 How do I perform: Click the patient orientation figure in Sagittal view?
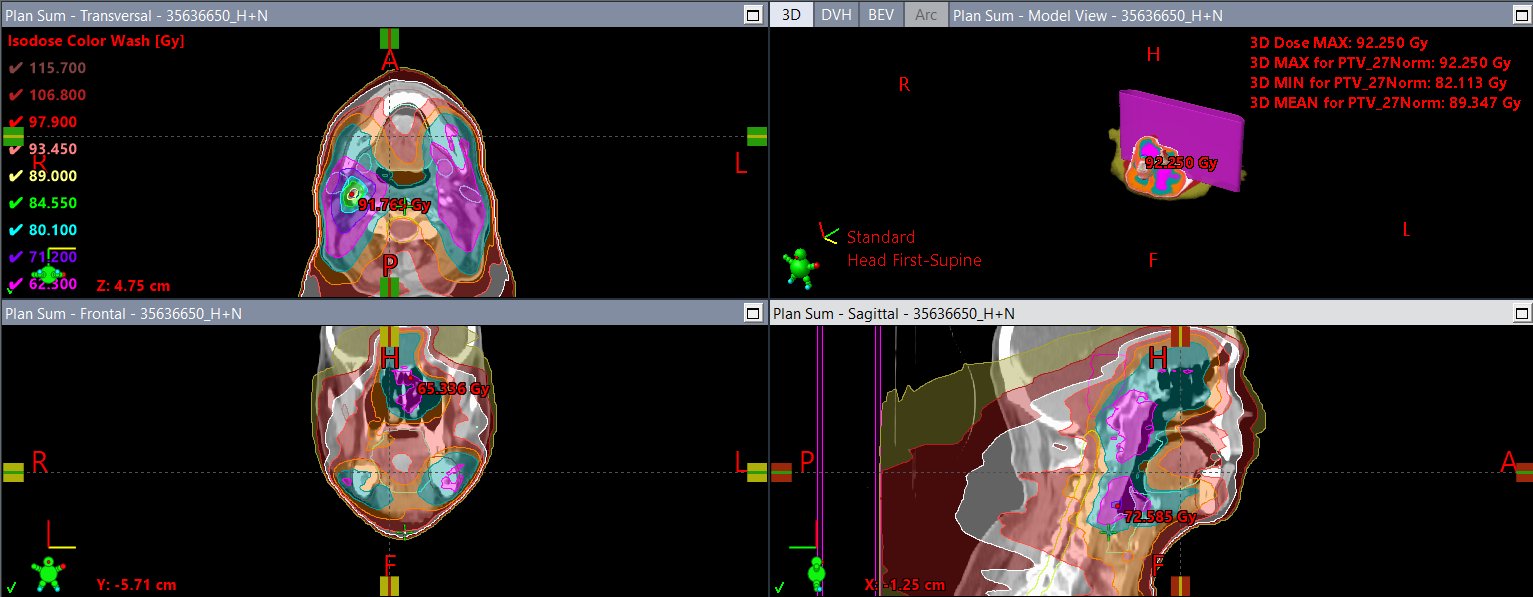click(816, 573)
